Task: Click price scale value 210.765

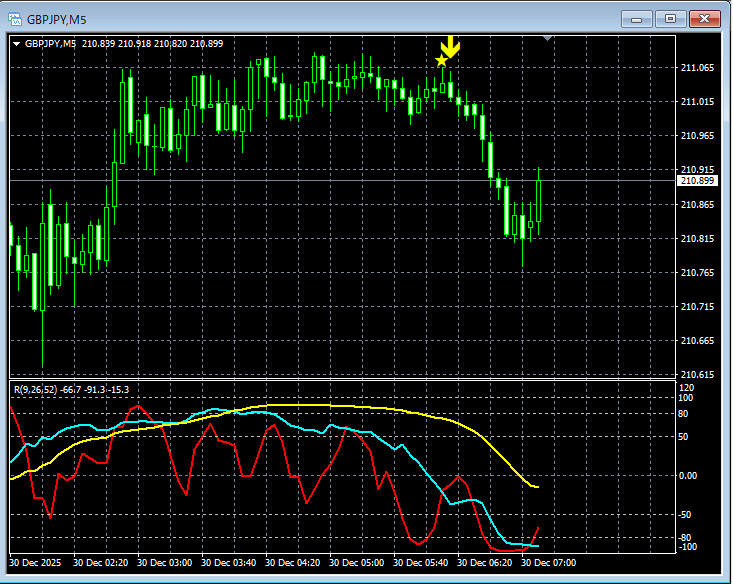Action: (697, 272)
